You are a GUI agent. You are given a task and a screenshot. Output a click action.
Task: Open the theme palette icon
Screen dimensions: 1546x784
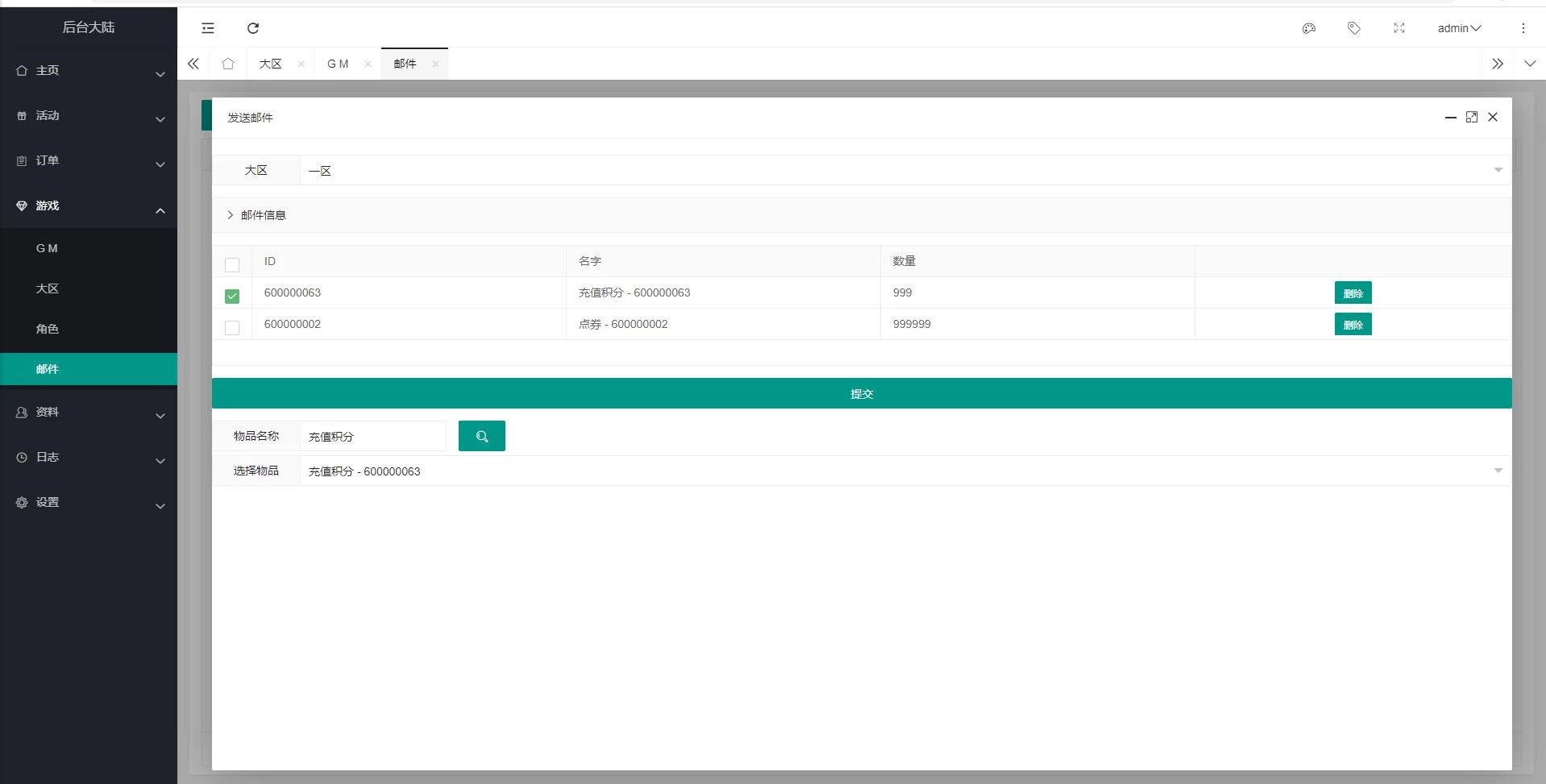(1308, 28)
